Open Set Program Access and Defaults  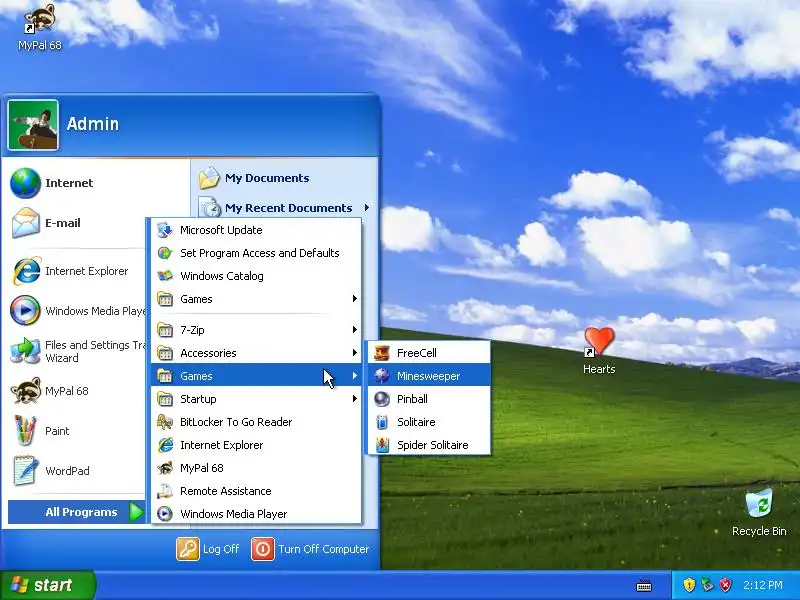(256, 253)
